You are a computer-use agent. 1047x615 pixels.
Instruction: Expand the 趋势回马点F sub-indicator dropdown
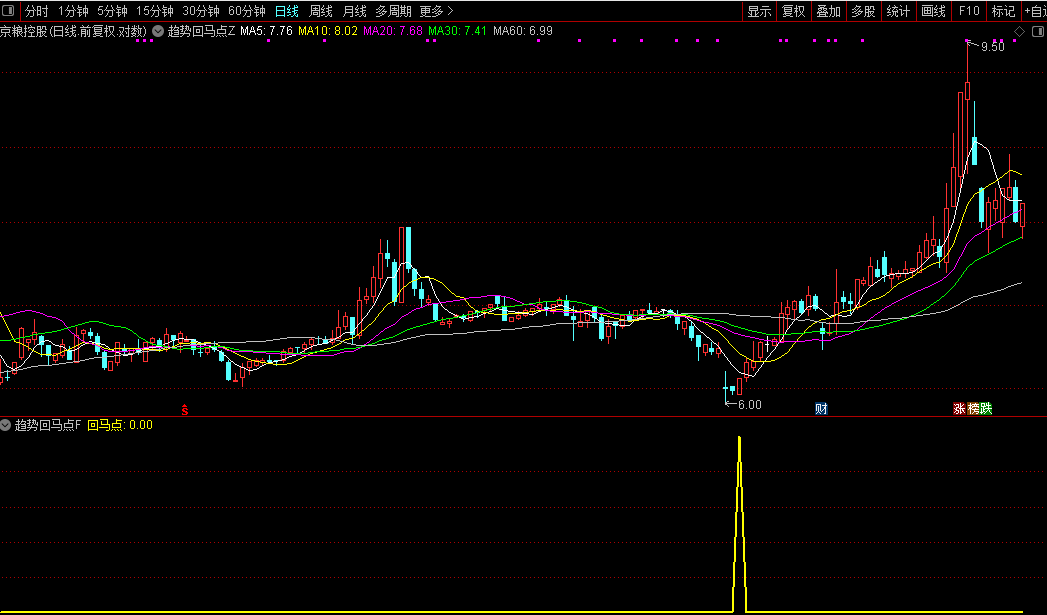[x=7, y=425]
